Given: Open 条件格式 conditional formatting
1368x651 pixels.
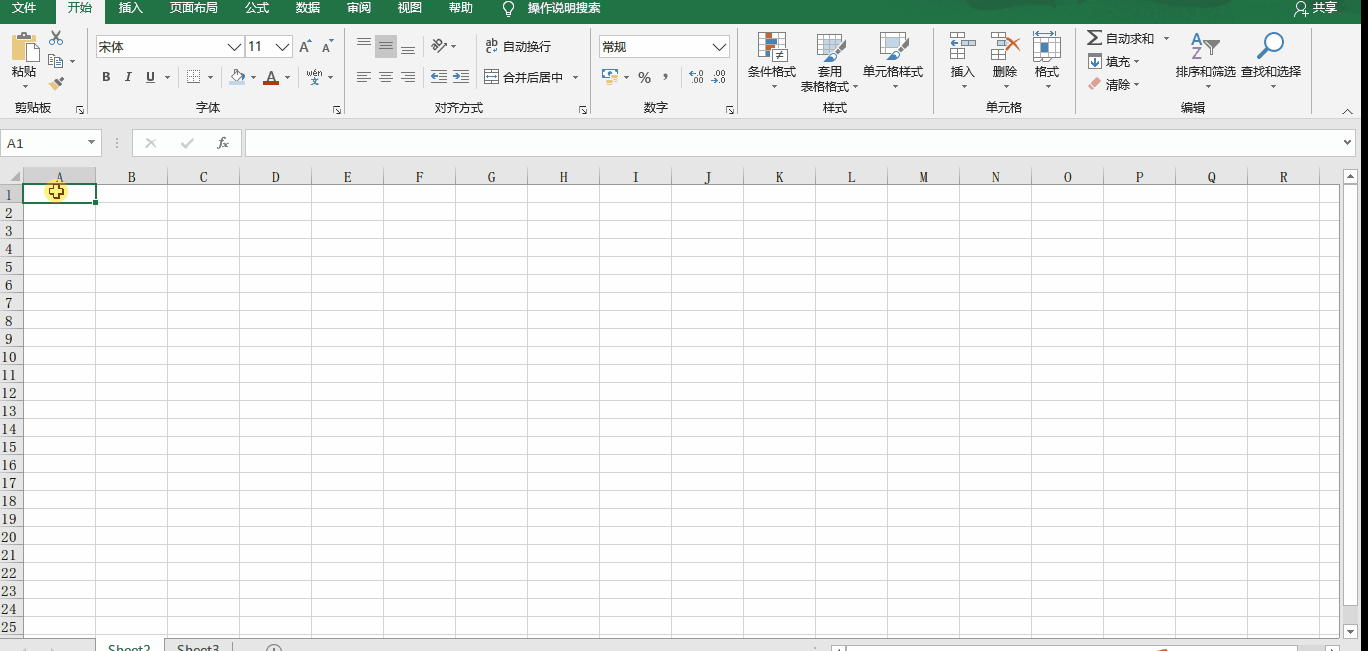Looking at the screenshot, I should point(771,60).
